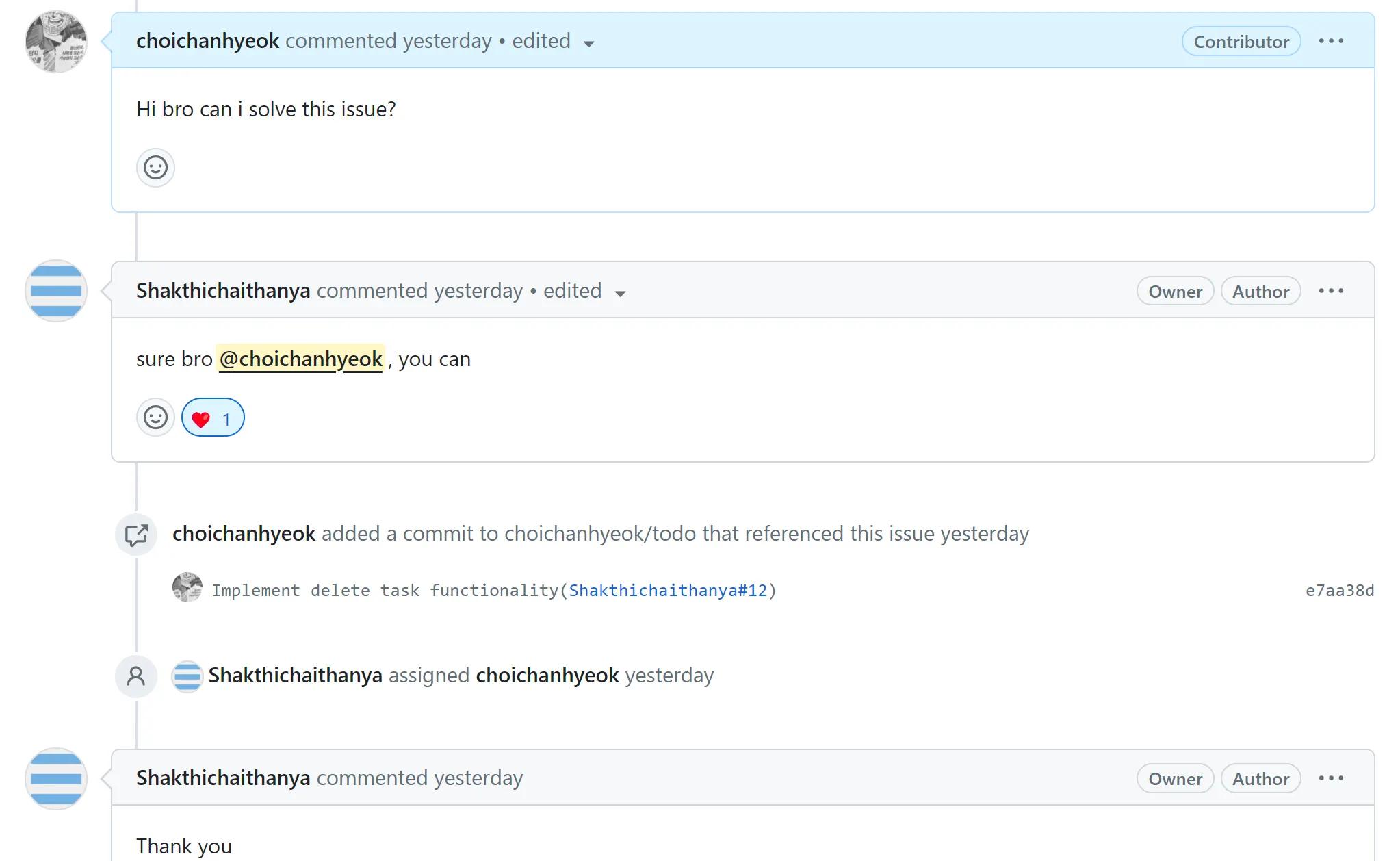Image resolution: width=1400 pixels, height=861 pixels.
Task: Click small choichanhyeok avatar next to commit message
Action: pyautogui.click(x=187, y=588)
